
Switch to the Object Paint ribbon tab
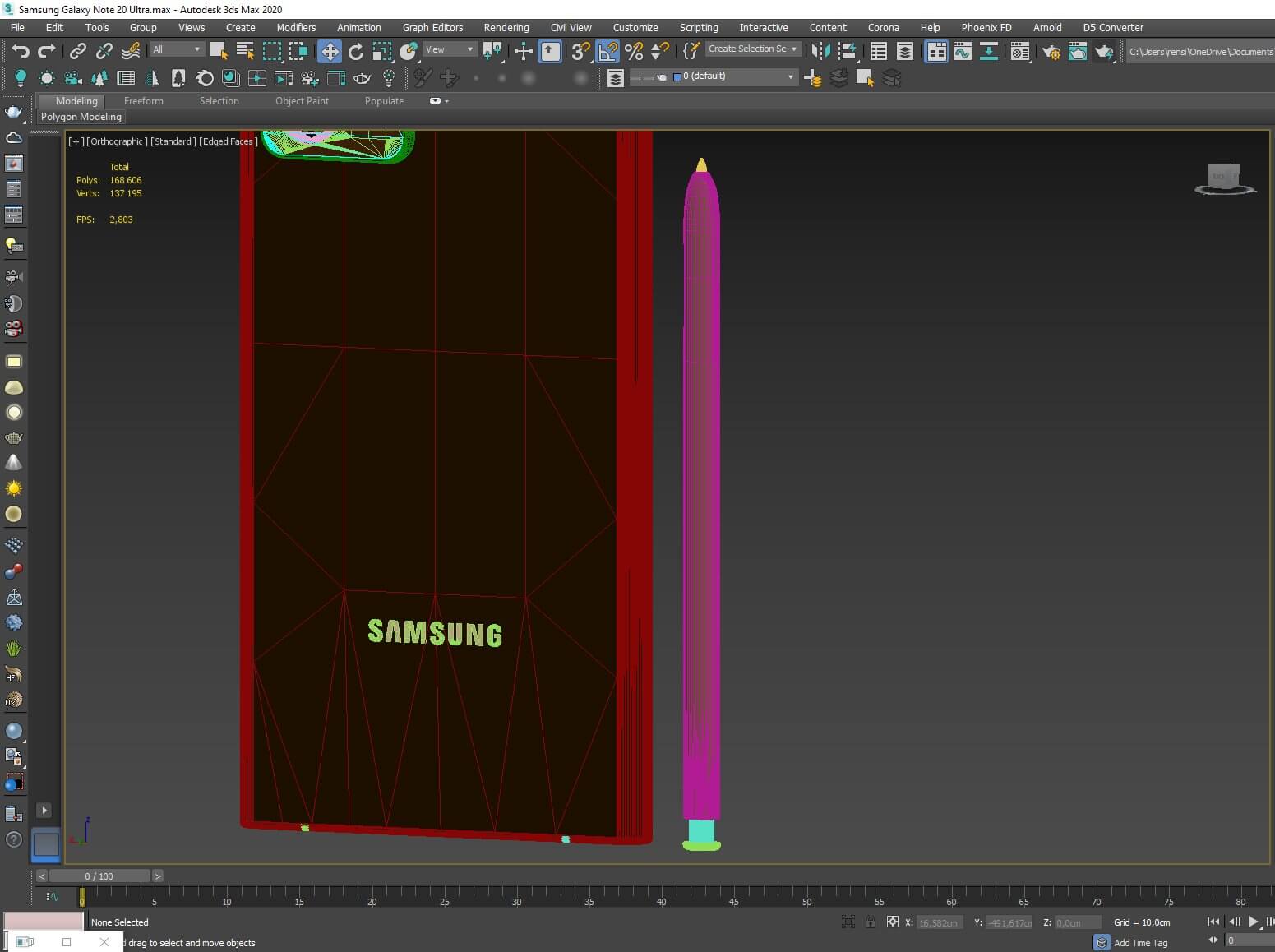tap(302, 101)
